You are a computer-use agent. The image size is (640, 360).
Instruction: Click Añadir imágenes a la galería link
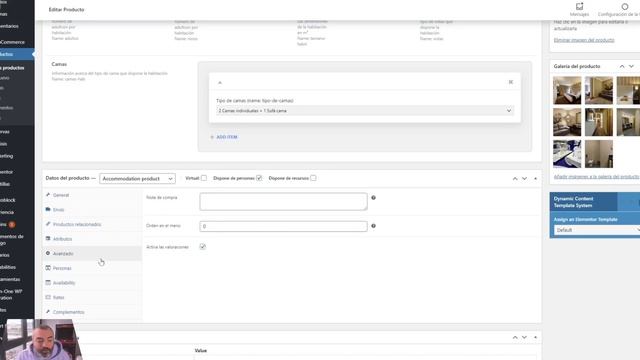(x=596, y=177)
